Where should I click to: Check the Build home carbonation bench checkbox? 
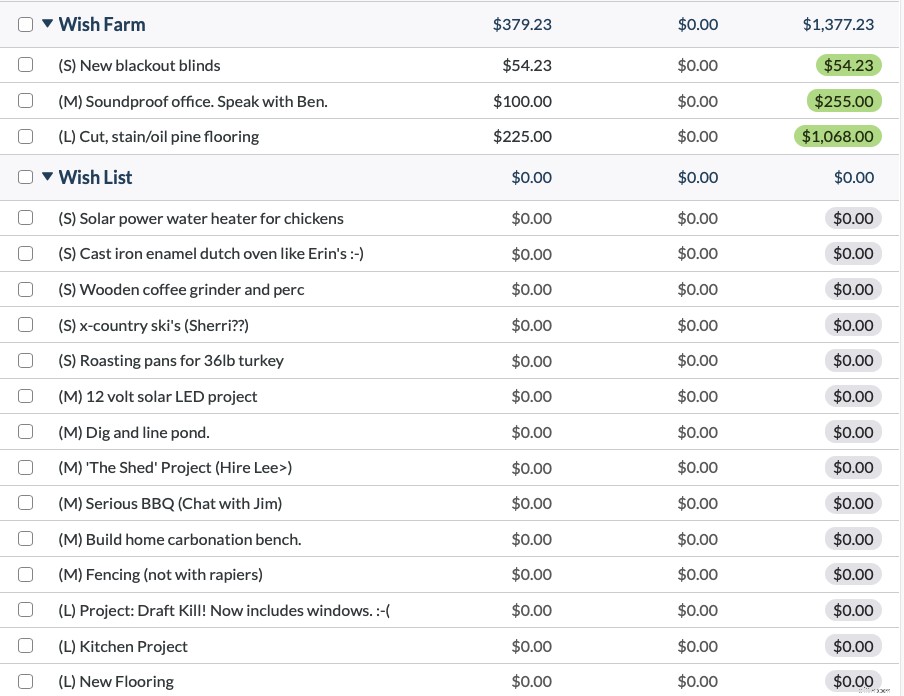pyautogui.click(x=25, y=538)
